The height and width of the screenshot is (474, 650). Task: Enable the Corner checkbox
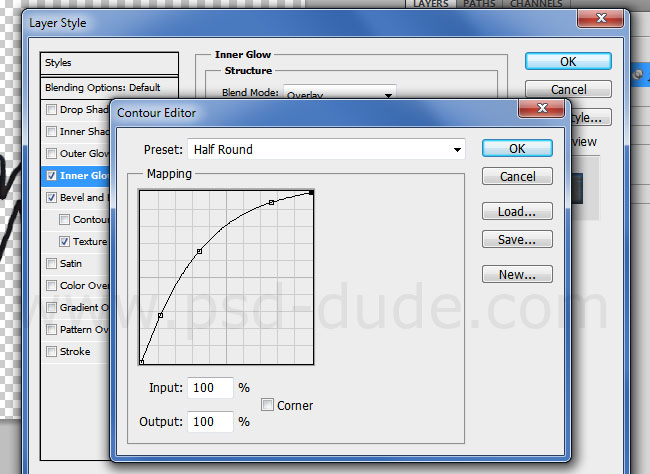pyautogui.click(x=268, y=405)
